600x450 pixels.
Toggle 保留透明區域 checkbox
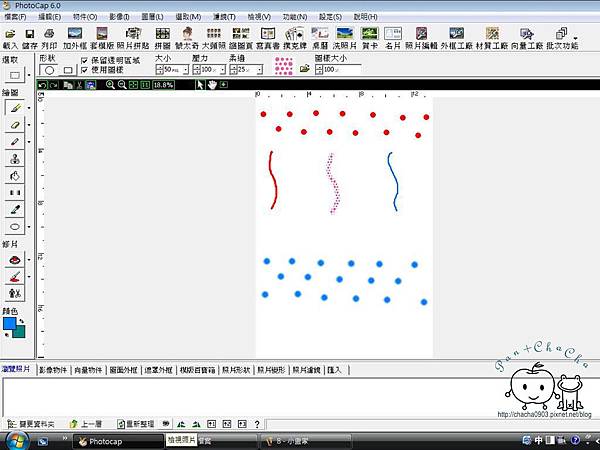point(85,60)
